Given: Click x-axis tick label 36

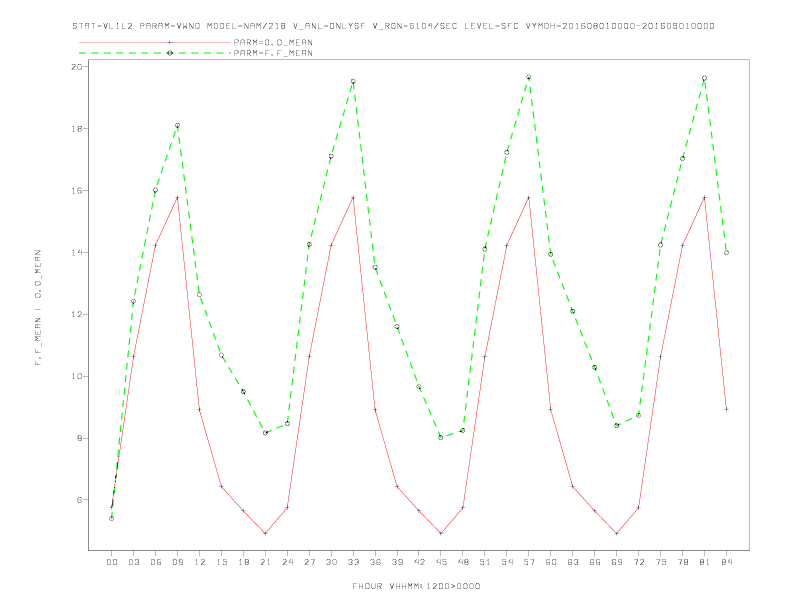Looking at the screenshot, I should click(x=375, y=562).
